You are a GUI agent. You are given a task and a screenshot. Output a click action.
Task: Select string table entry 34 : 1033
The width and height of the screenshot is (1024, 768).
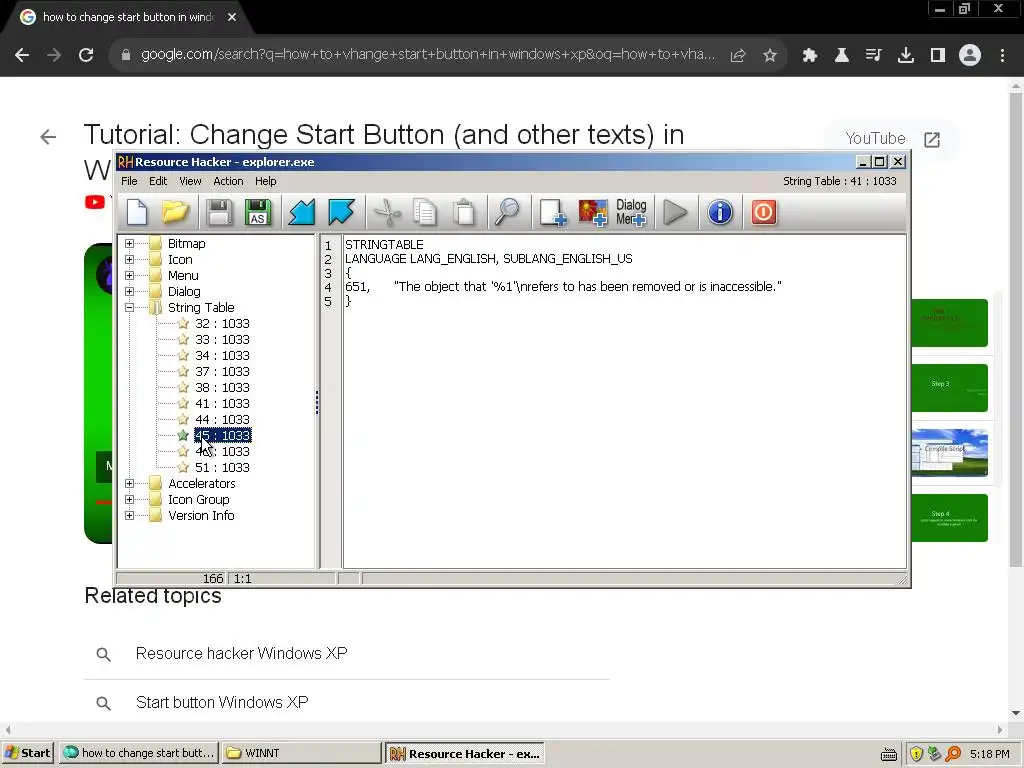(222, 356)
